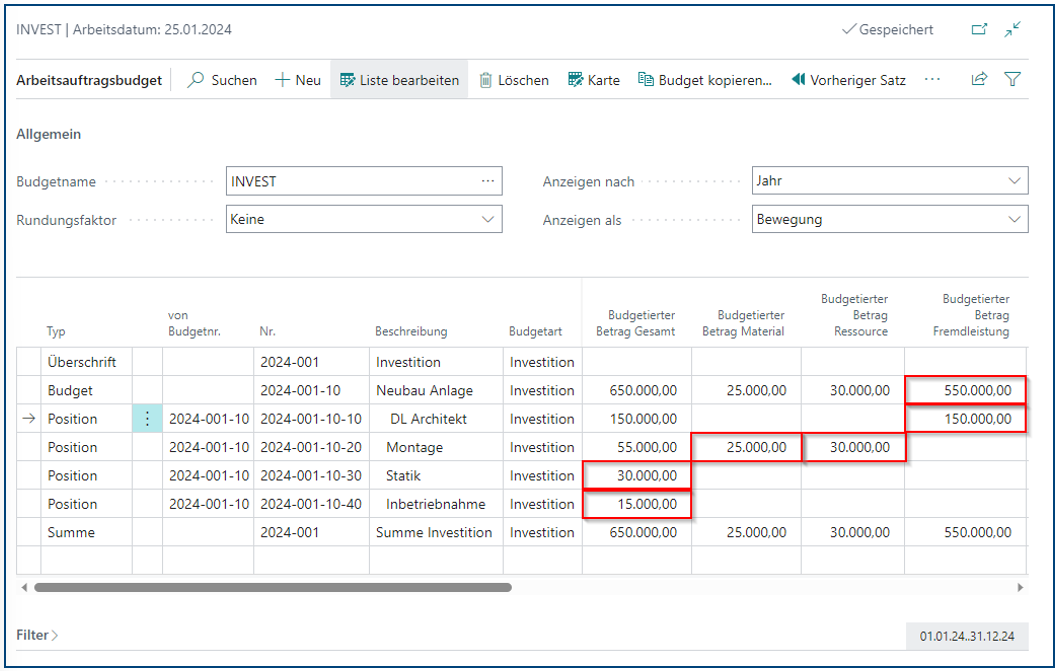This screenshot has width=1060, height=671.
Task: Click Montage Ressource amount 30.000,00
Action: pos(853,447)
